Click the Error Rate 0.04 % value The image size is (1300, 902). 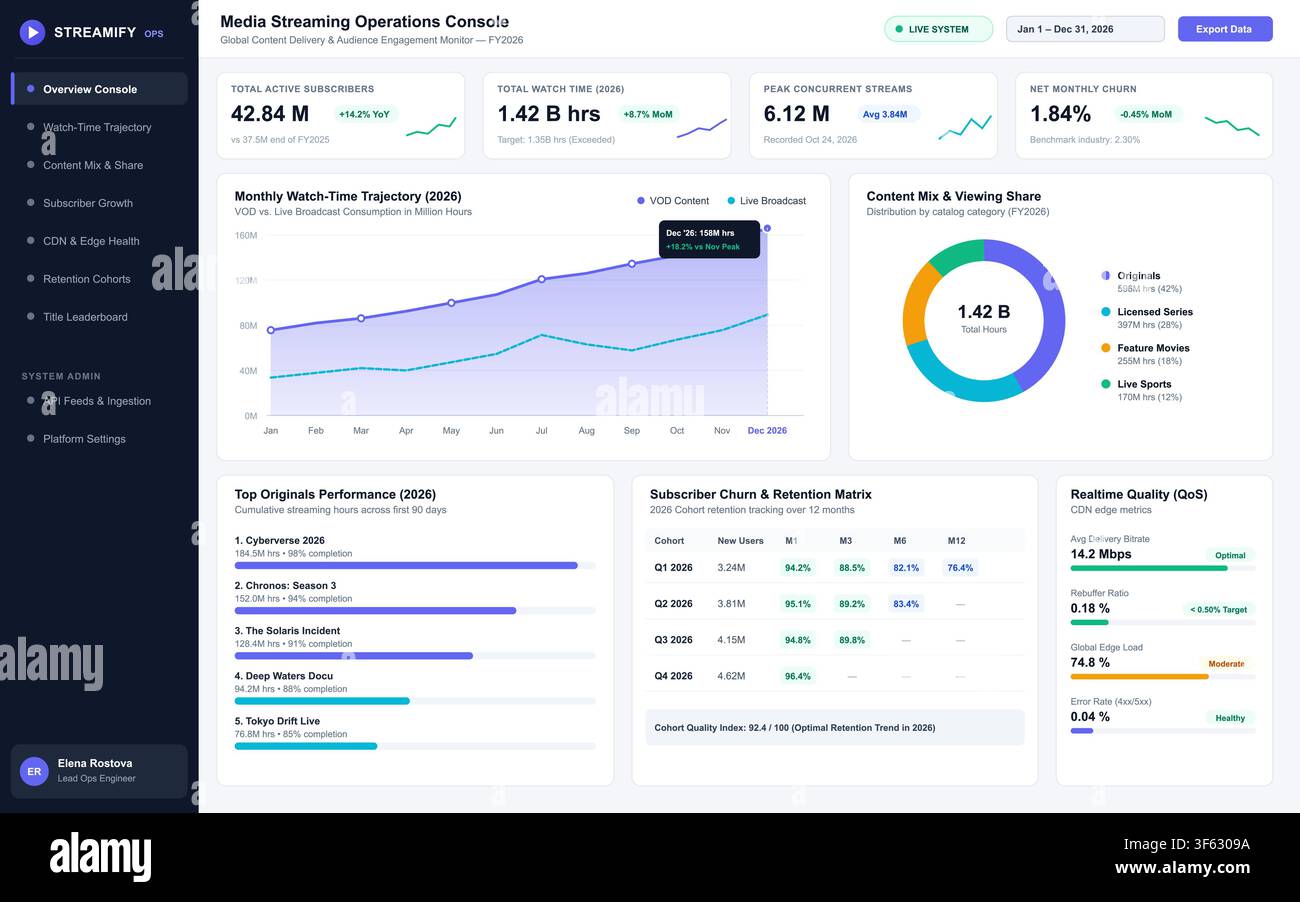1090,717
